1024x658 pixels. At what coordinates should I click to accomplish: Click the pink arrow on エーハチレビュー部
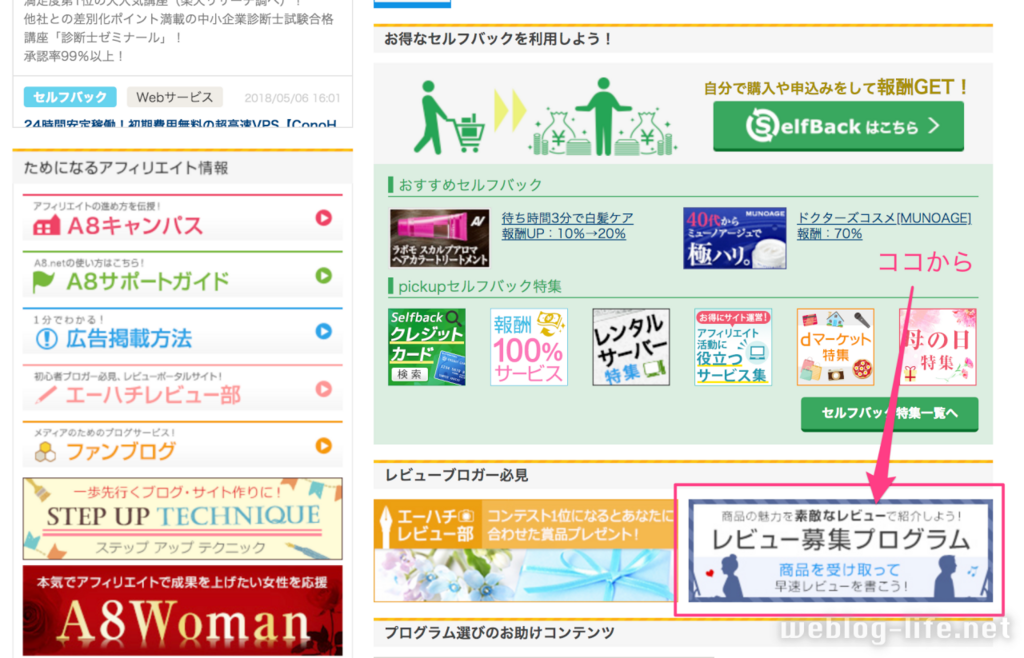323,389
